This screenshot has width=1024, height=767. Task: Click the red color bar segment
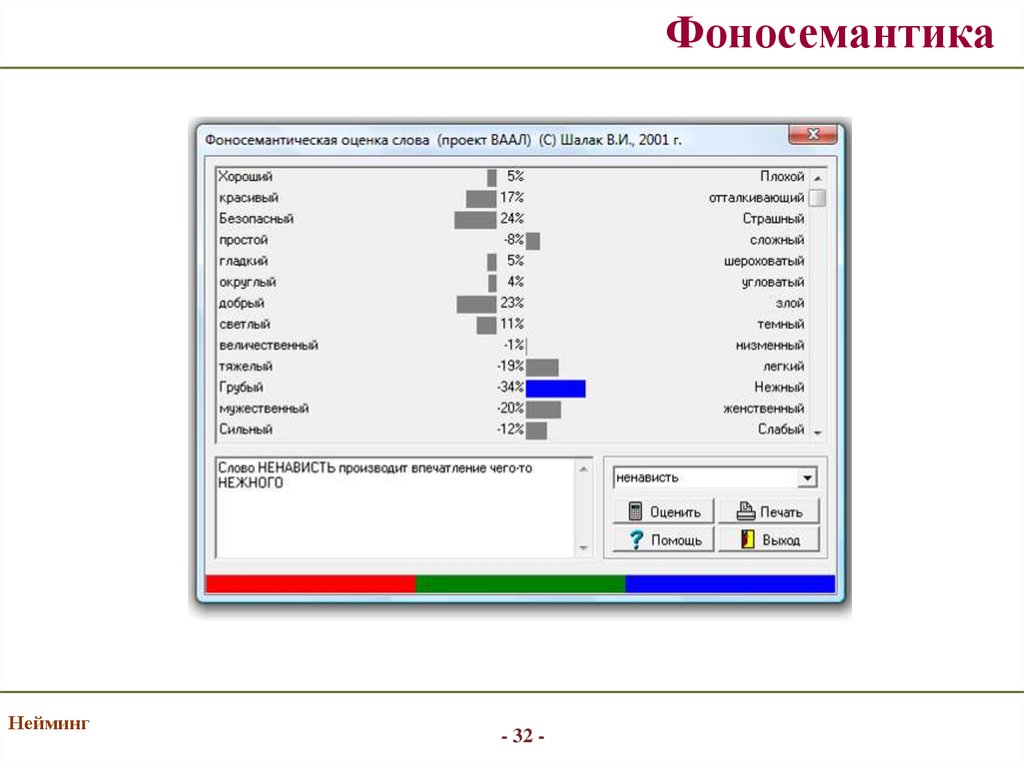tap(310, 584)
